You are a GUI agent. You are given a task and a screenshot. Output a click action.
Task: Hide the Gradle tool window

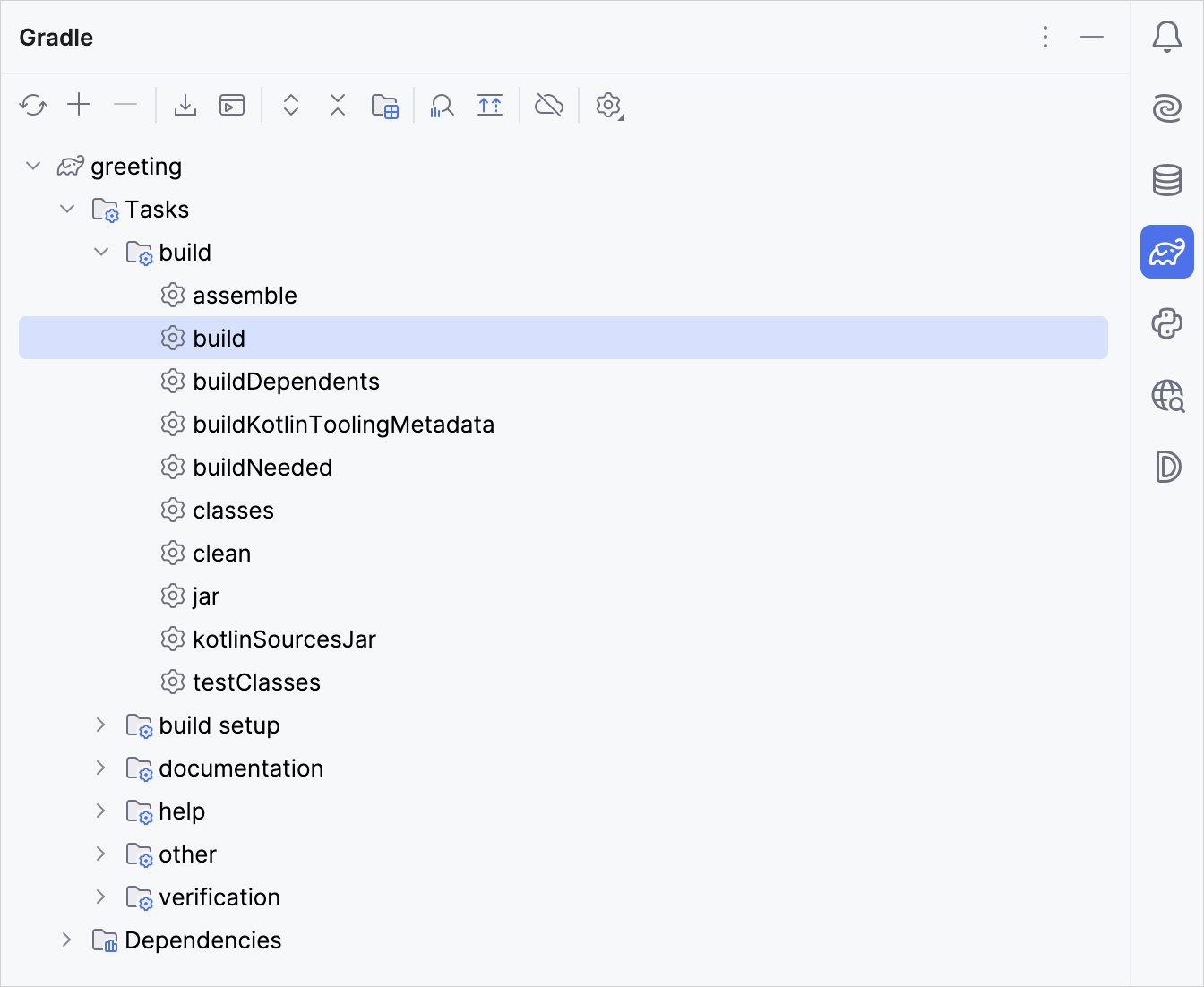point(1092,37)
